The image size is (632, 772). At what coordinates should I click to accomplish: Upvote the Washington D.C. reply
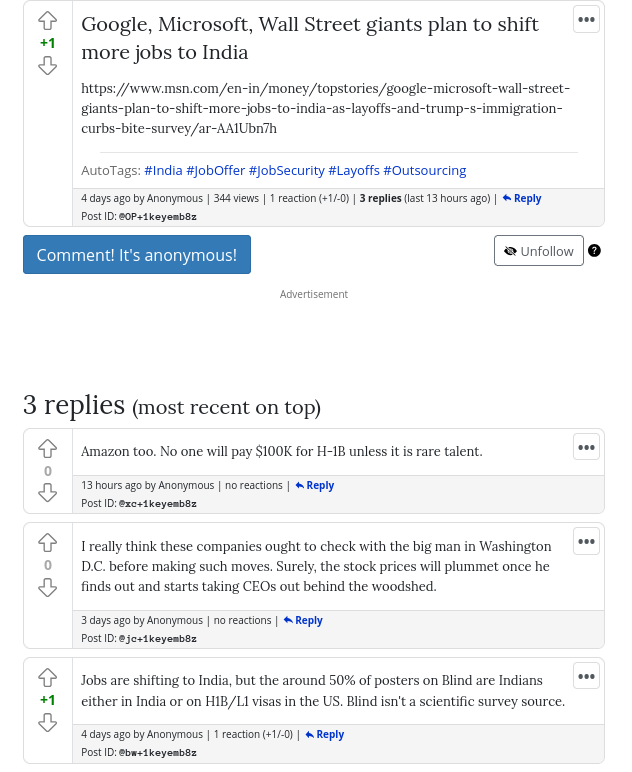tap(48, 543)
